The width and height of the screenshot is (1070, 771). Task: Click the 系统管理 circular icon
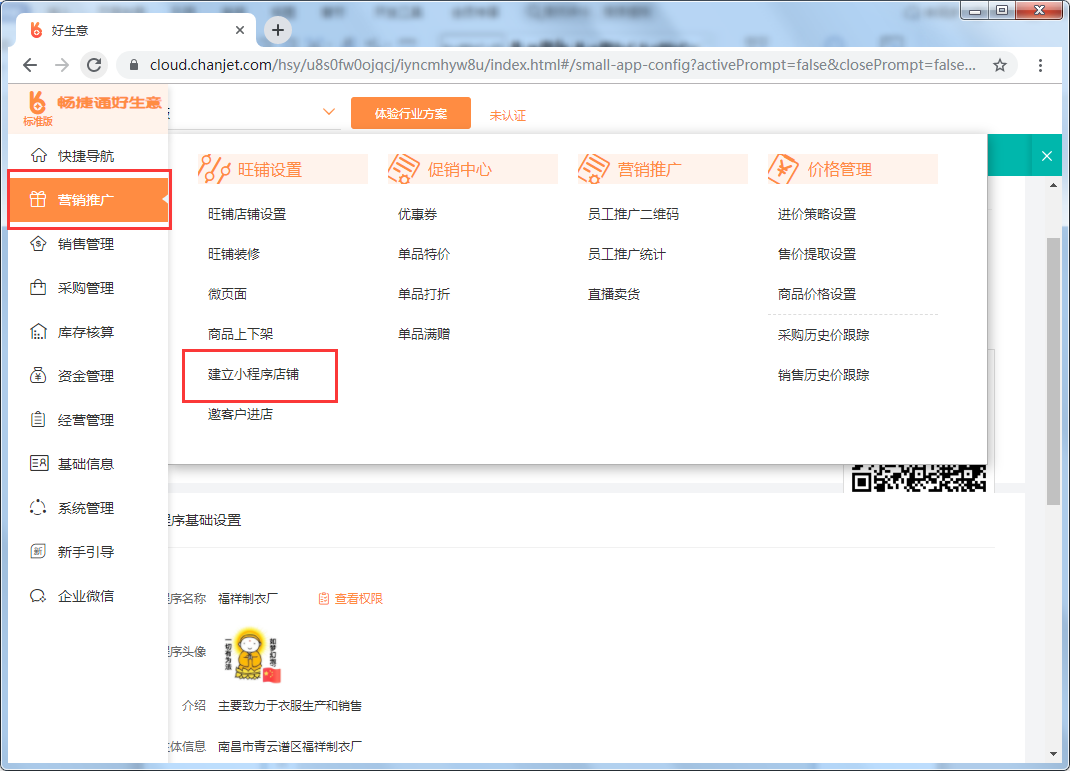(38, 508)
